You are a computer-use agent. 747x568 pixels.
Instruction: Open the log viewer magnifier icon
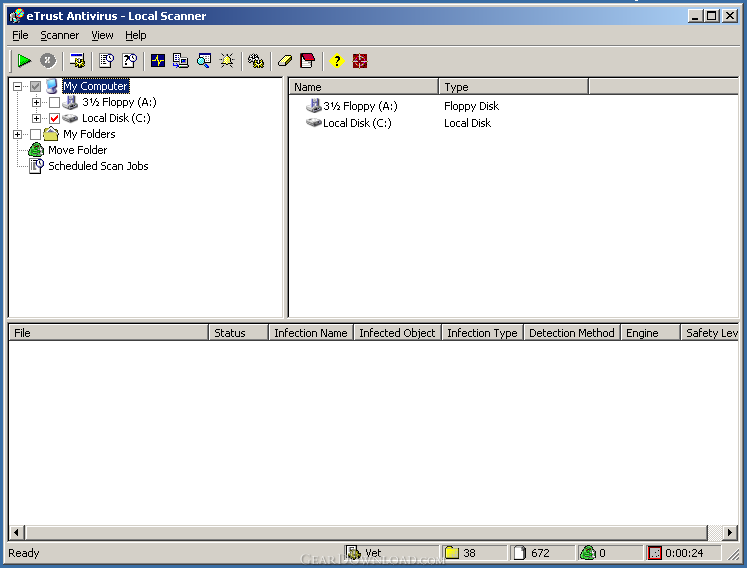[x=204, y=61]
